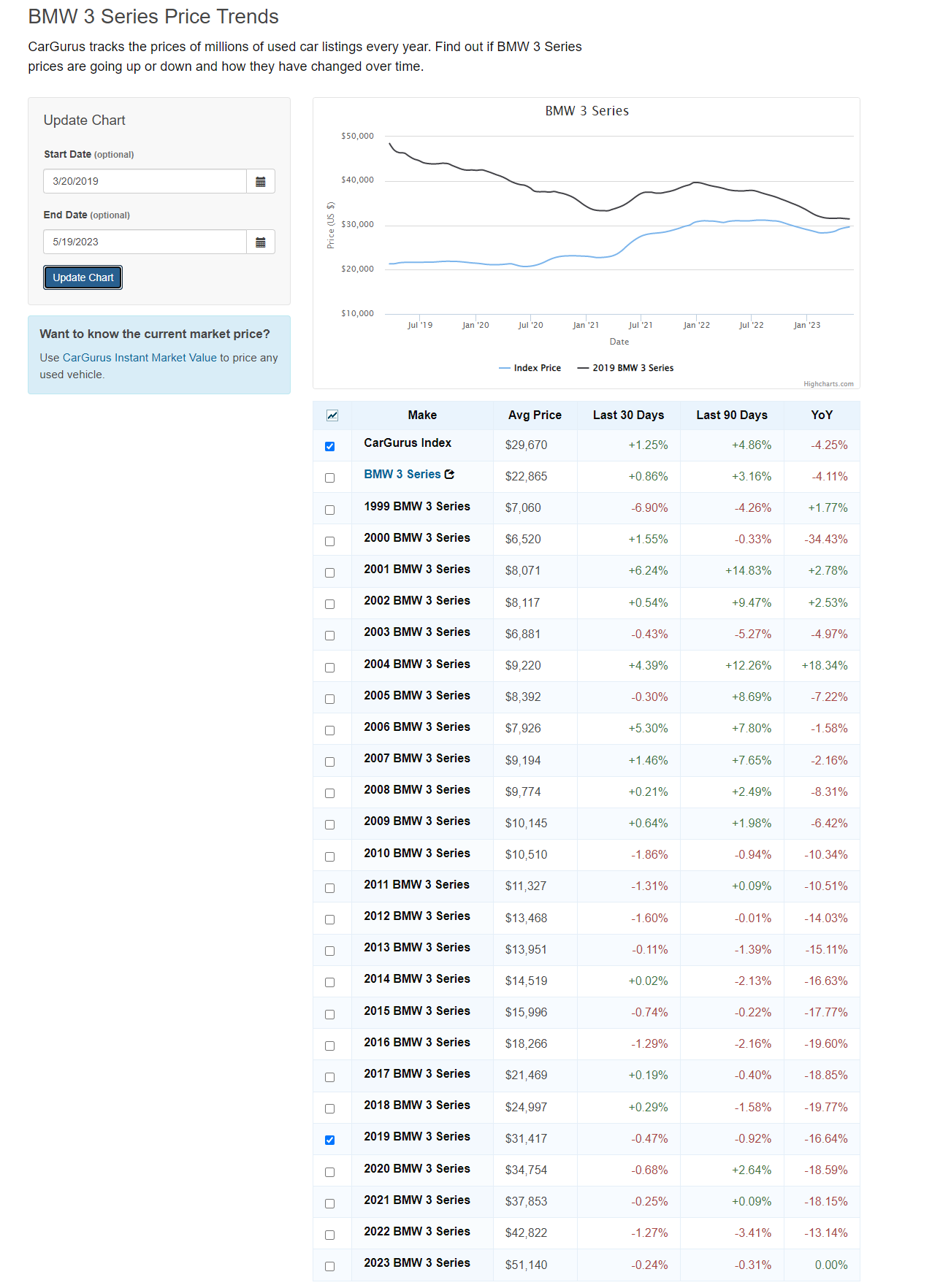Select the 2010 BMW 3 Series checkbox
The width and height of the screenshot is (932, 1288).
point(330,856)
